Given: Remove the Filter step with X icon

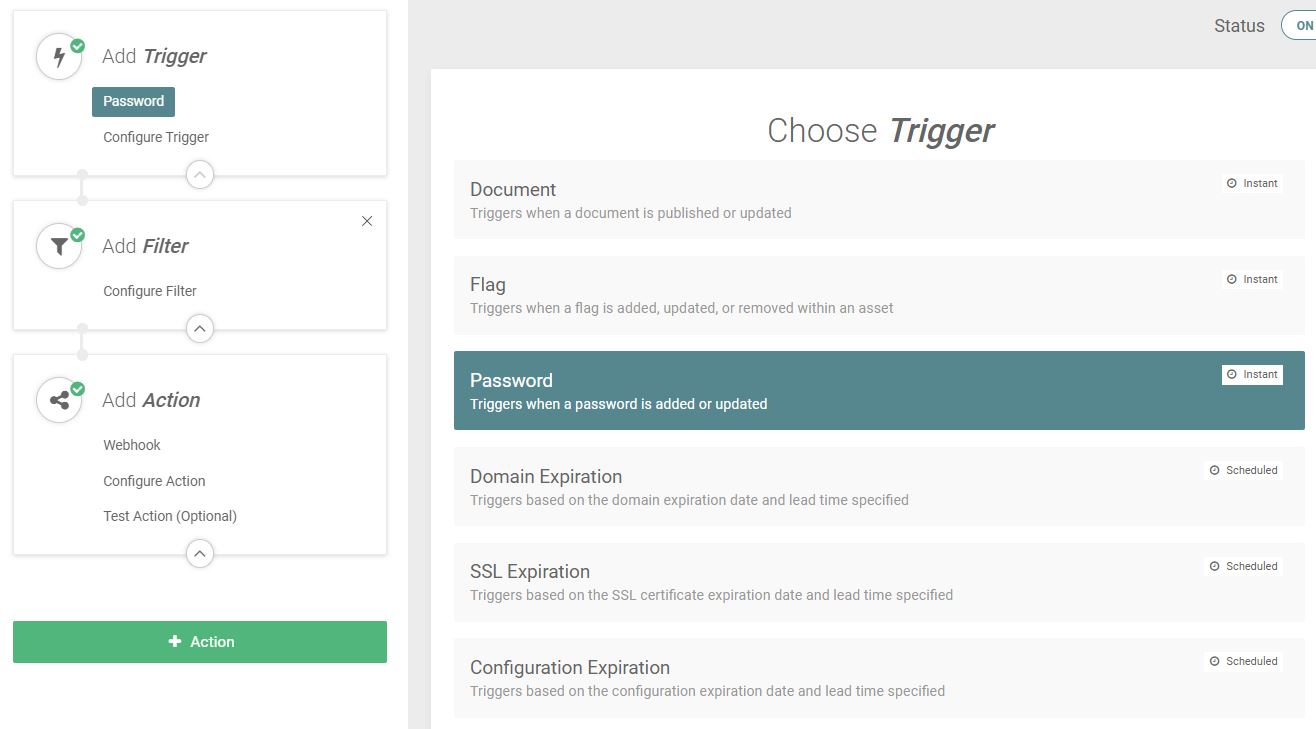Looking at the screenshot, I should 367,221.
